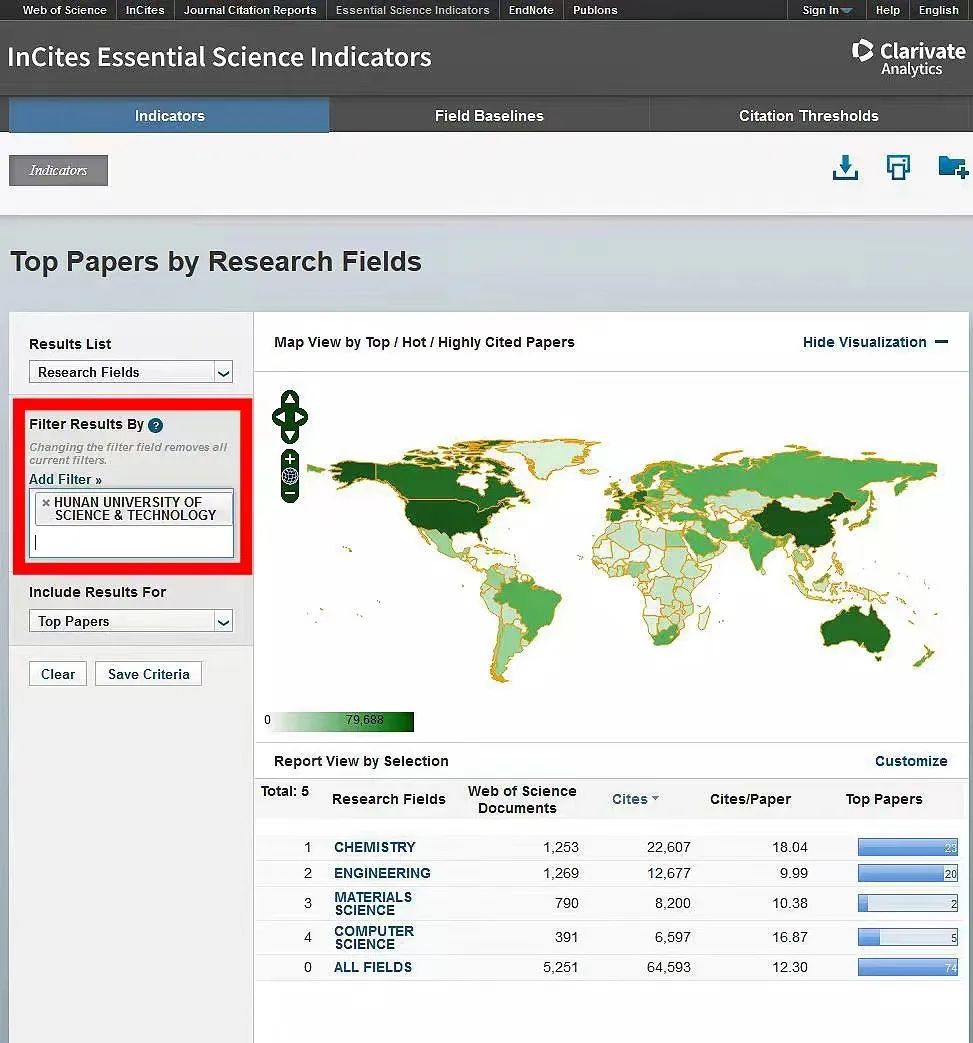Viewport: 973px width, 1043px height.
Task: Zoom out on the map with minus
Action: click(290, 493)
